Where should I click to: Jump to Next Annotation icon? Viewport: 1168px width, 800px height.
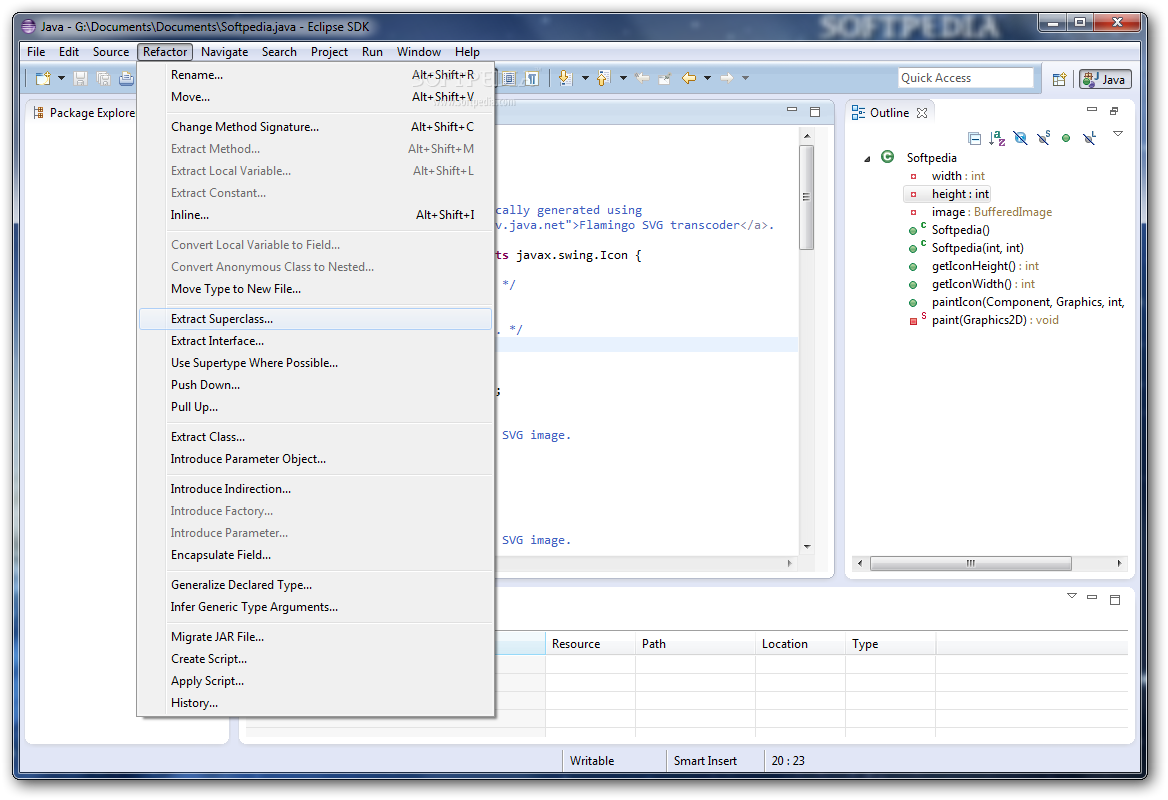(x=565, y=77)
